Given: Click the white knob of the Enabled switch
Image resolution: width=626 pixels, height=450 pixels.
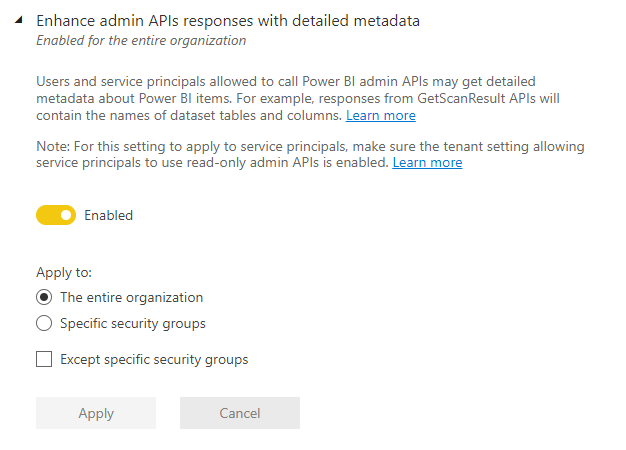Looking at the screenshot, I should coord(66,215).
